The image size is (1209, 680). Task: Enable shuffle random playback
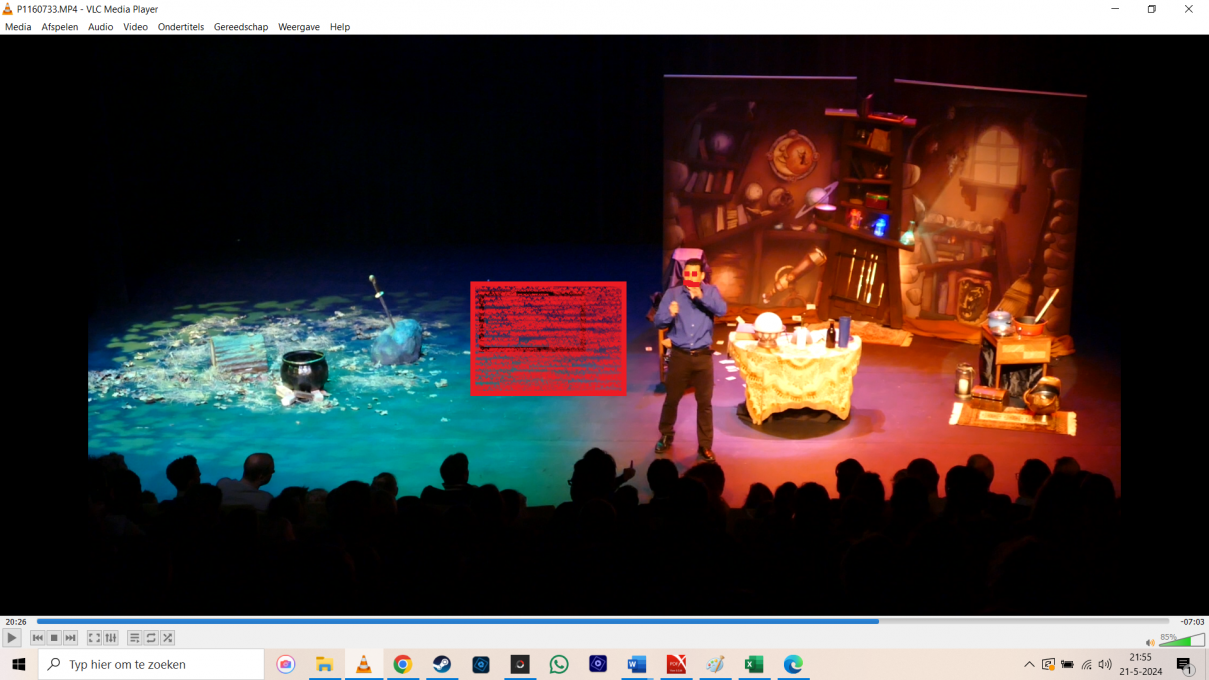pos(168,638)
